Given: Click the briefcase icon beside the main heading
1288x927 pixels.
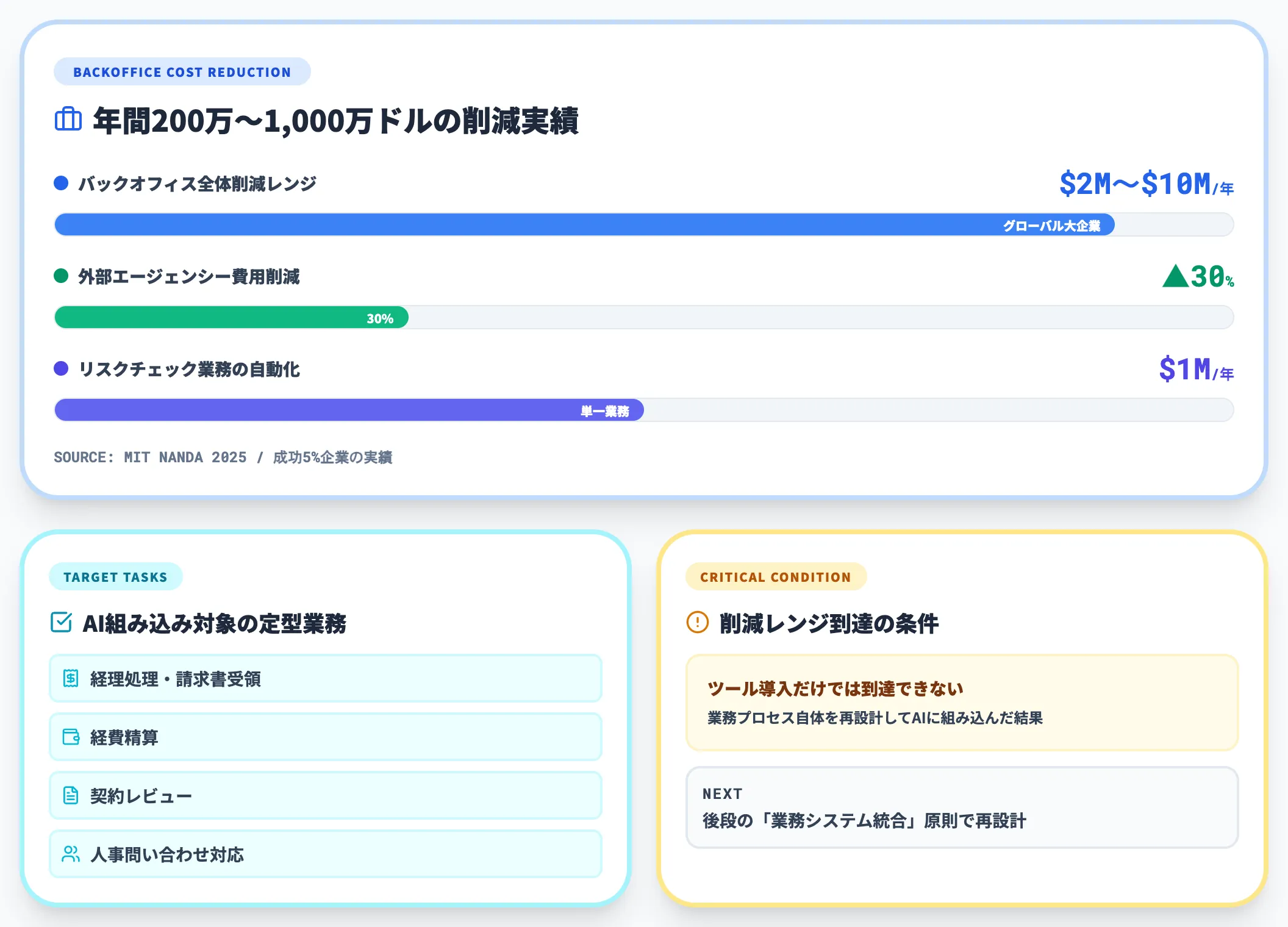Looking at the screenshot, I should [68, 119].
